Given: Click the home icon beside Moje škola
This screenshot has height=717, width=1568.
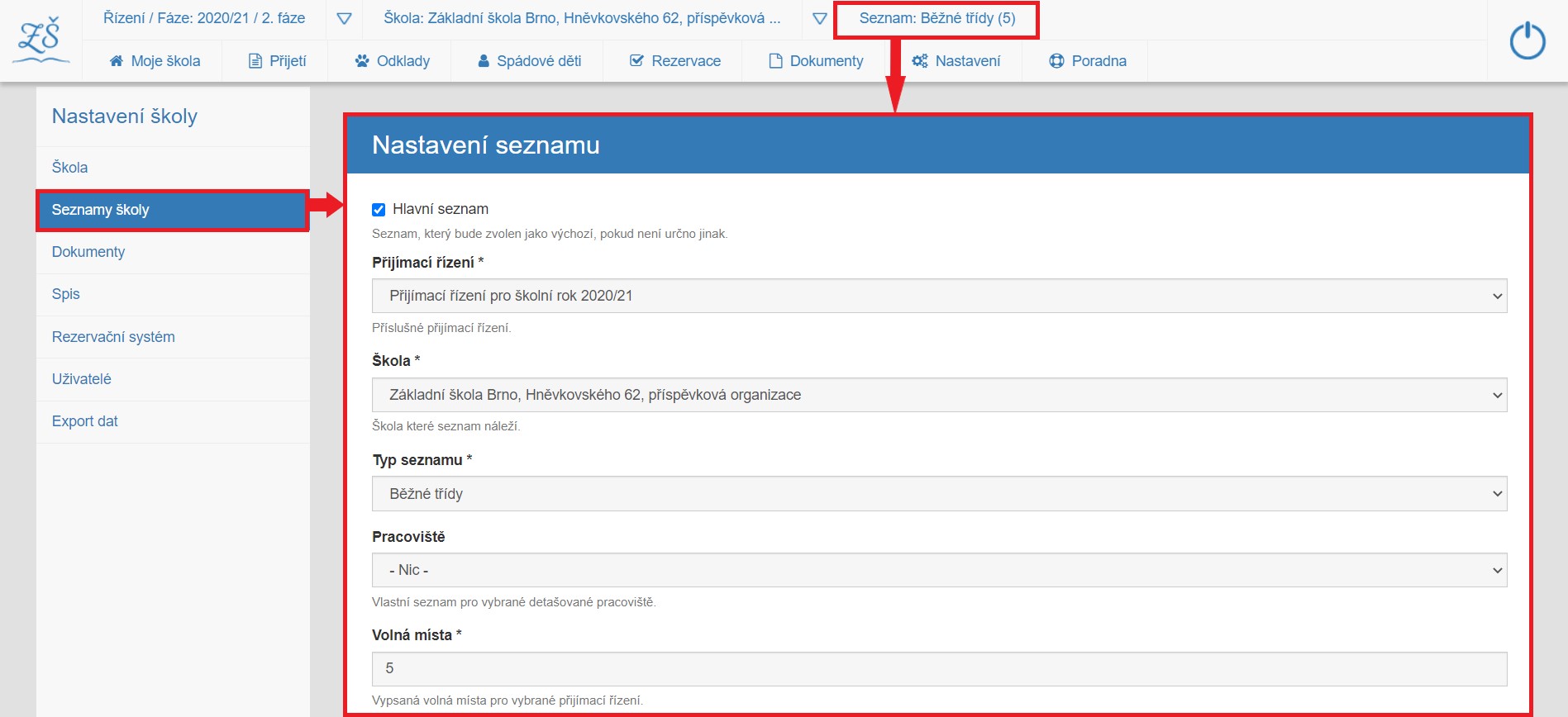Looking at the screenshot, I should [117, 61].
